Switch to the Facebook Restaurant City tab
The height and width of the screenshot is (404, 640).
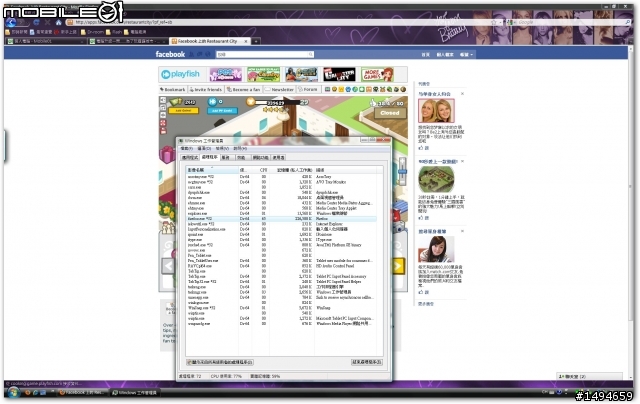[x=210, y=41]
